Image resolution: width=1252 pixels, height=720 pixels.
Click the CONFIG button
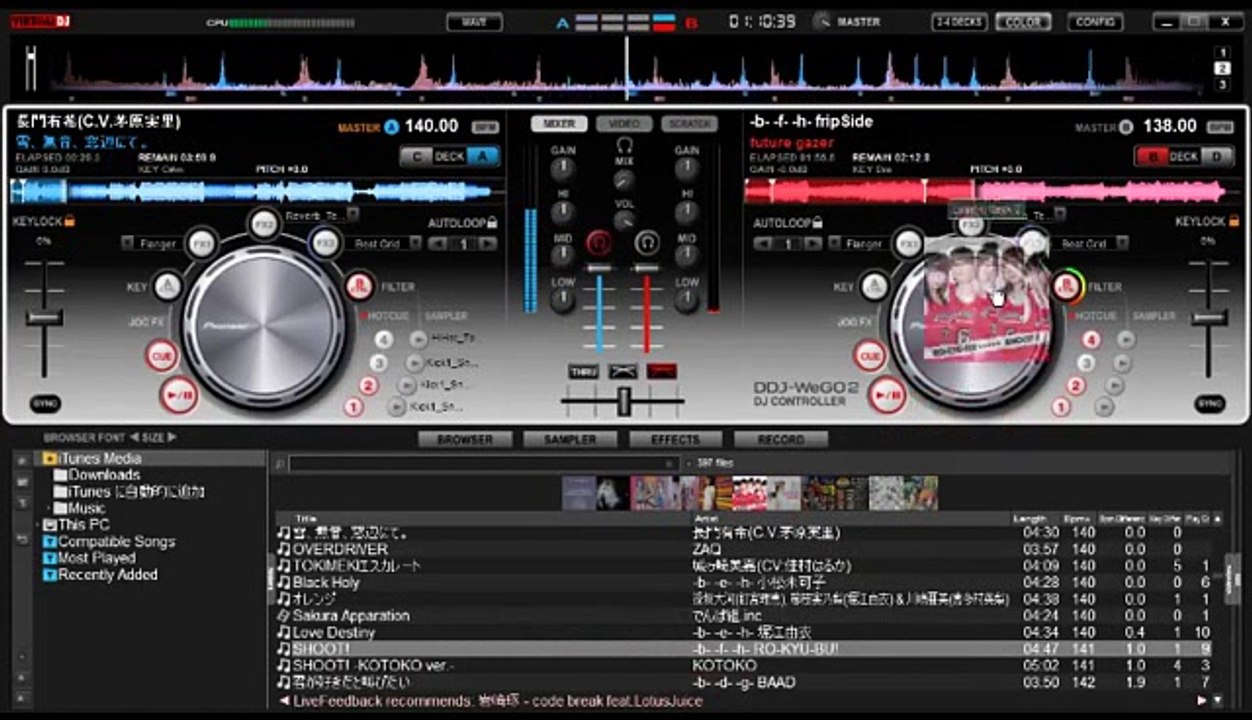click(x=1094, y=21)
